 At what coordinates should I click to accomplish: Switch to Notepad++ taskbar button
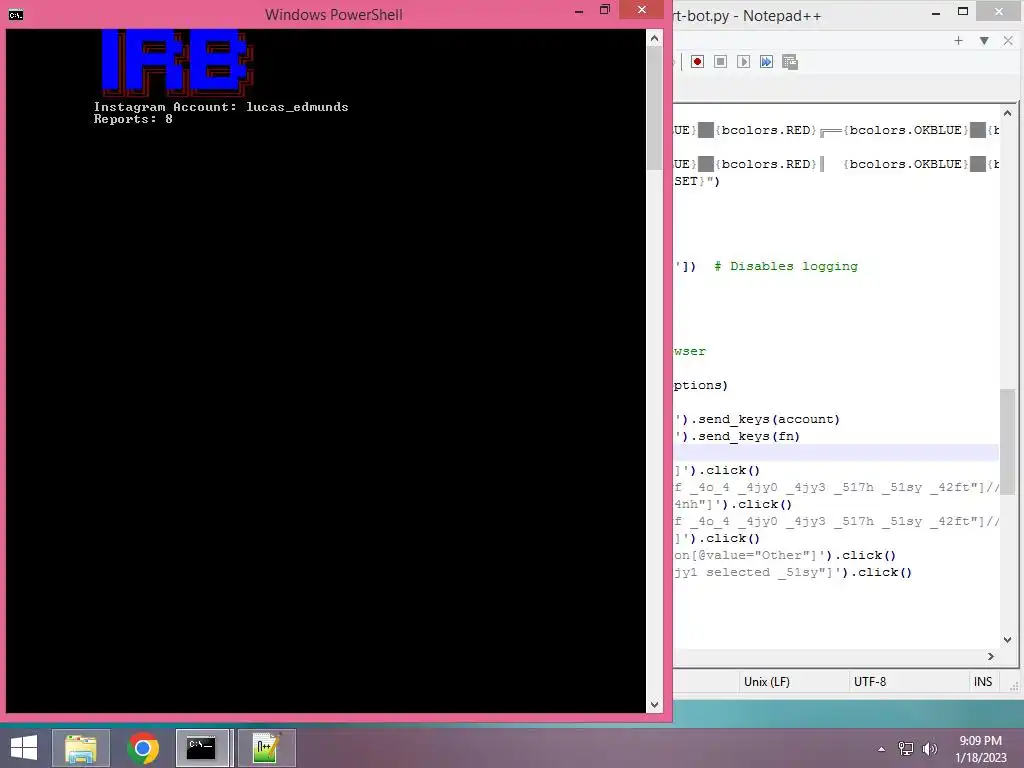point(266,748)
